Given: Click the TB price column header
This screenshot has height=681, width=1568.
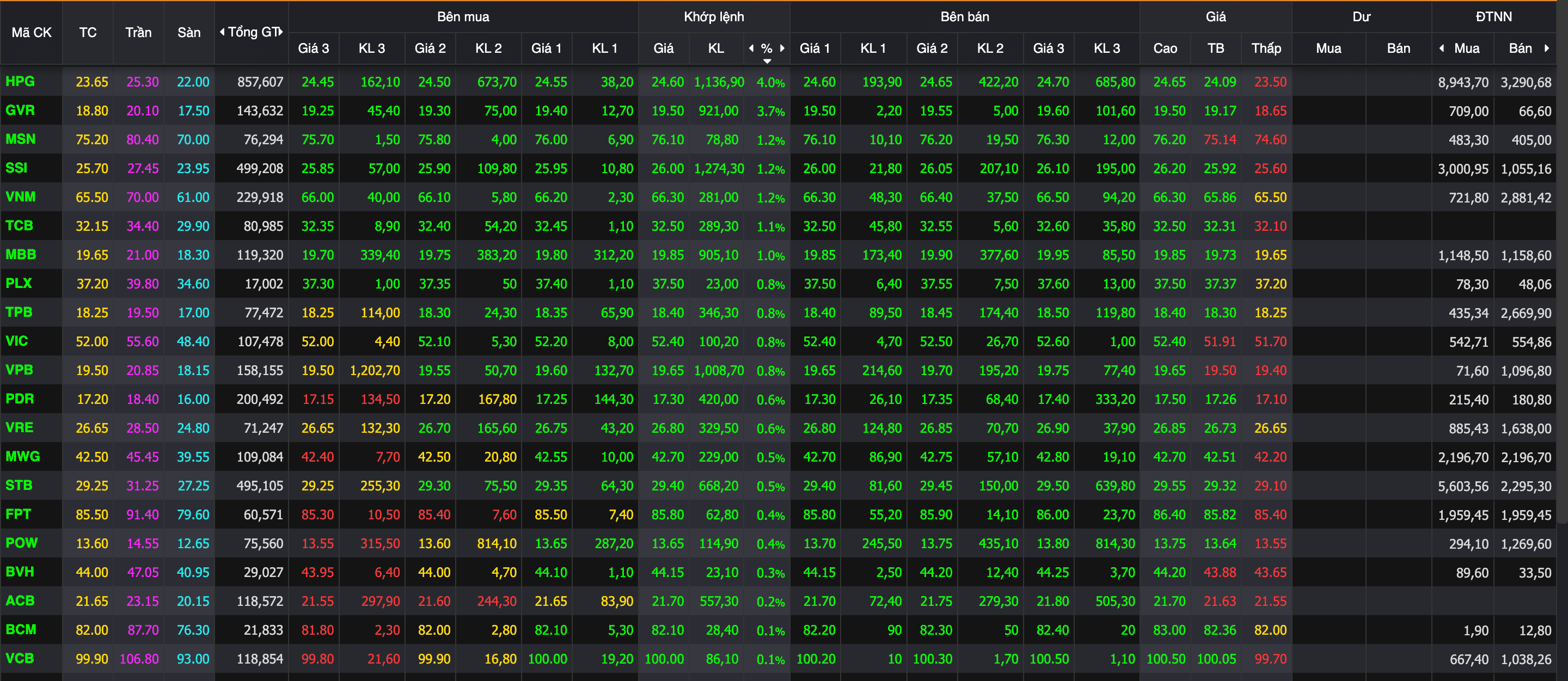Looking at the screenshot, I should [1216, 48].
